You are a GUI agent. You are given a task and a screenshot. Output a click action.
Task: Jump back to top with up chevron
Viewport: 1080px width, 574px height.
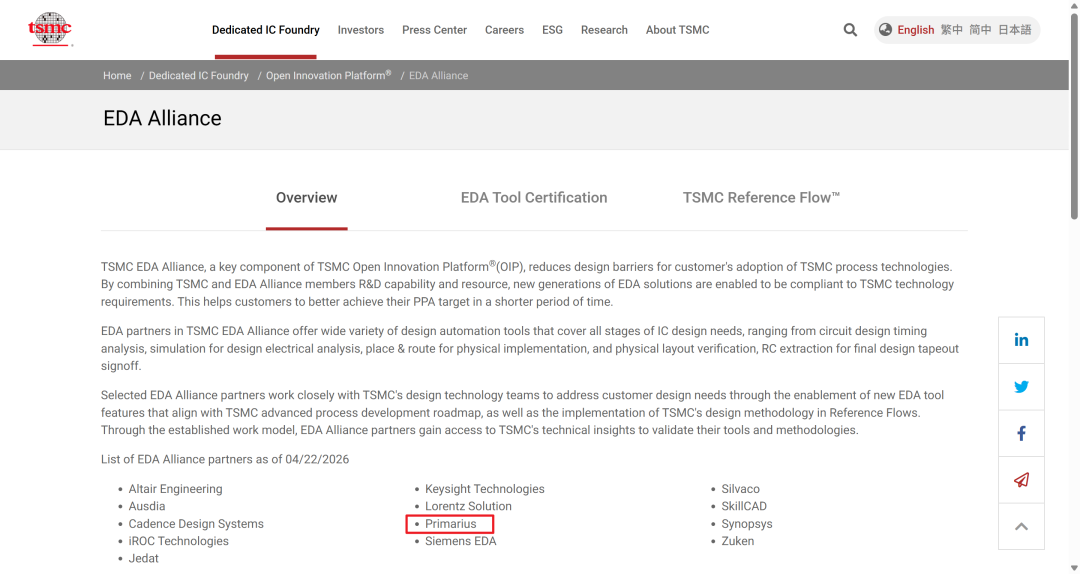[x=1021, y=526]
